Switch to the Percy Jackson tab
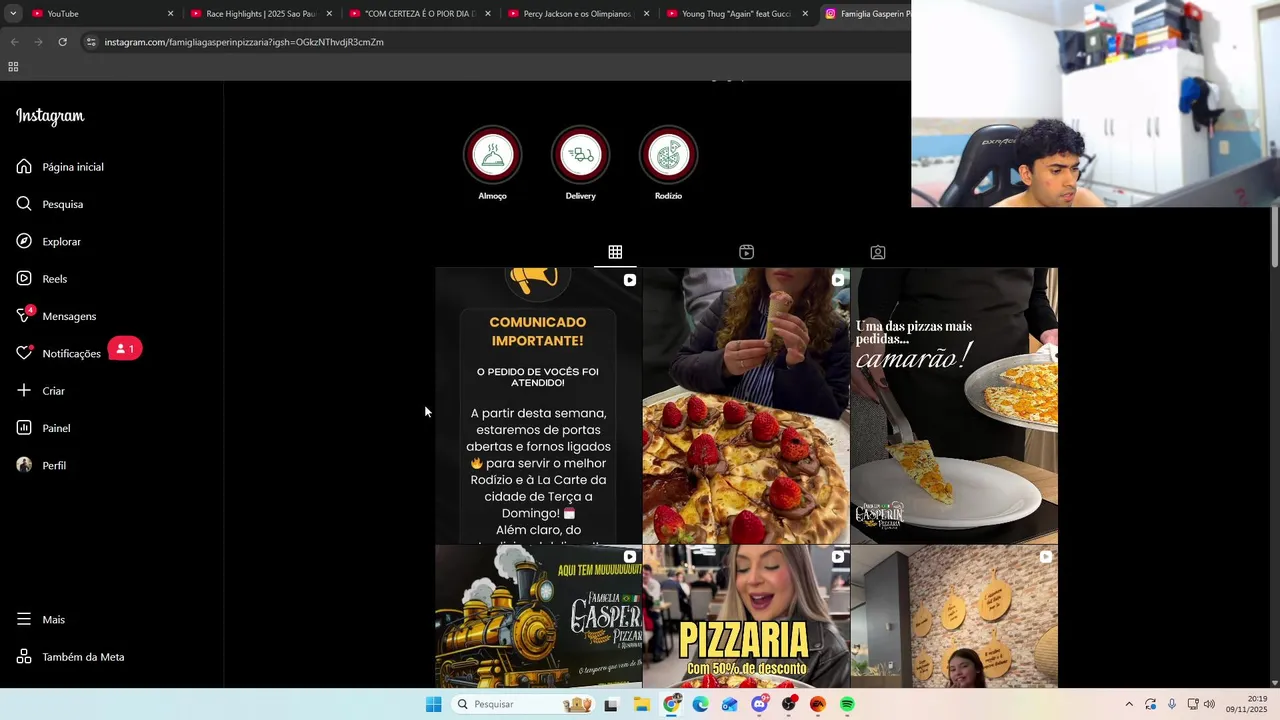The image size is (1280, 720). (x=577, y=14)
